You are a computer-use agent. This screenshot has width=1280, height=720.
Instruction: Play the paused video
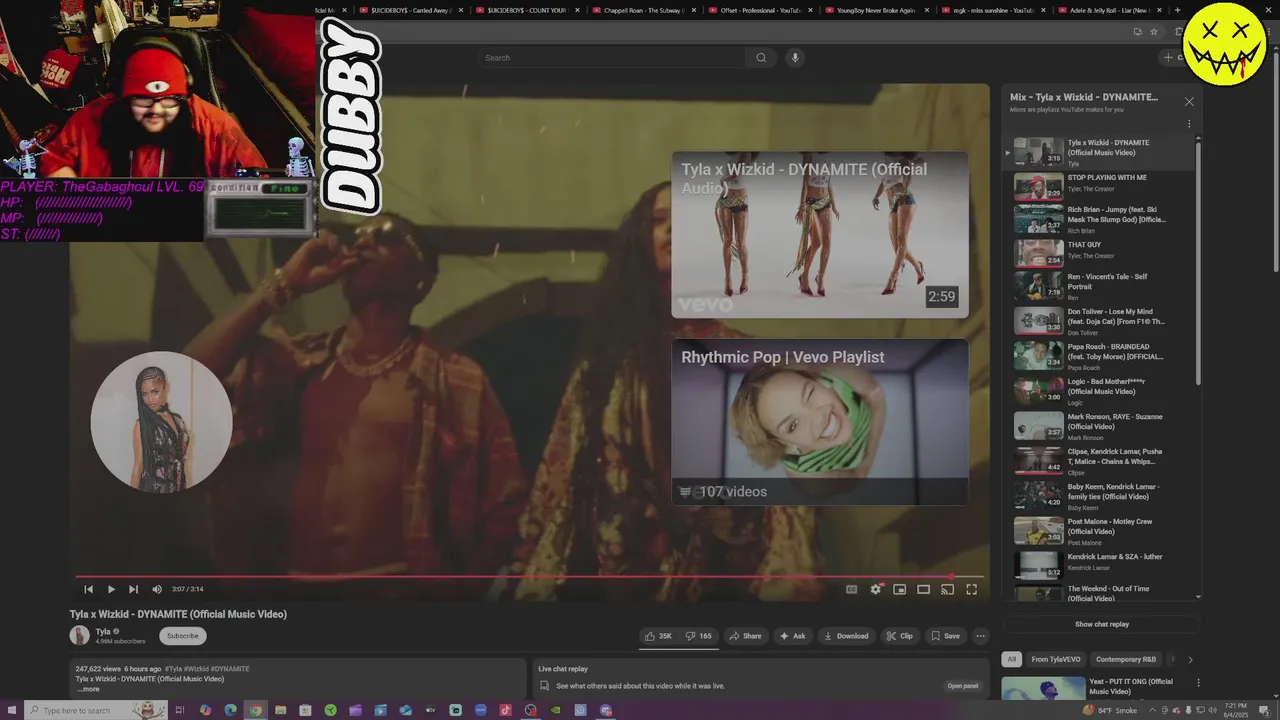pos(111,589)
